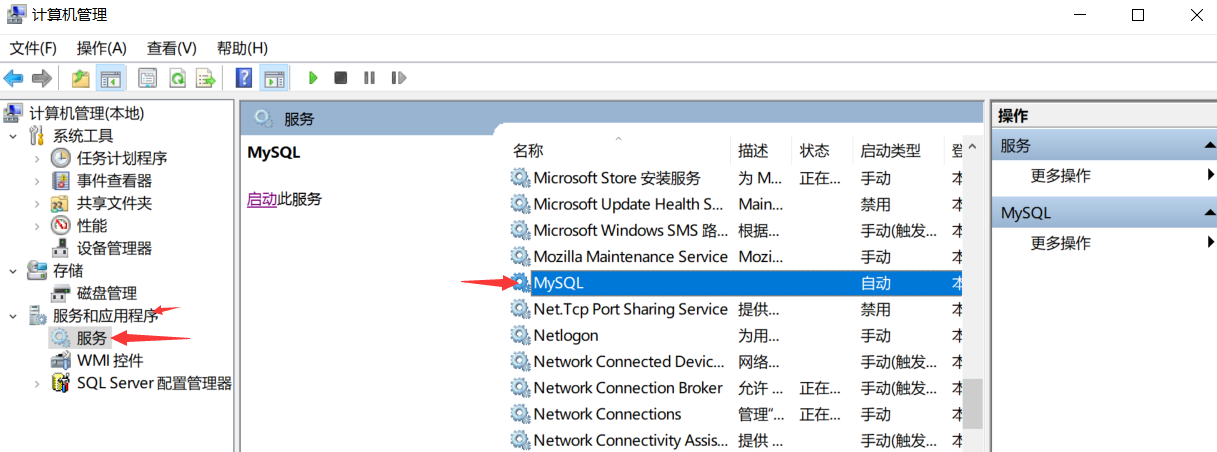The height and width of the screenshot is (452, 1217).
Task: Click the Restart Service toolbar icon
Action: (399, 78)
